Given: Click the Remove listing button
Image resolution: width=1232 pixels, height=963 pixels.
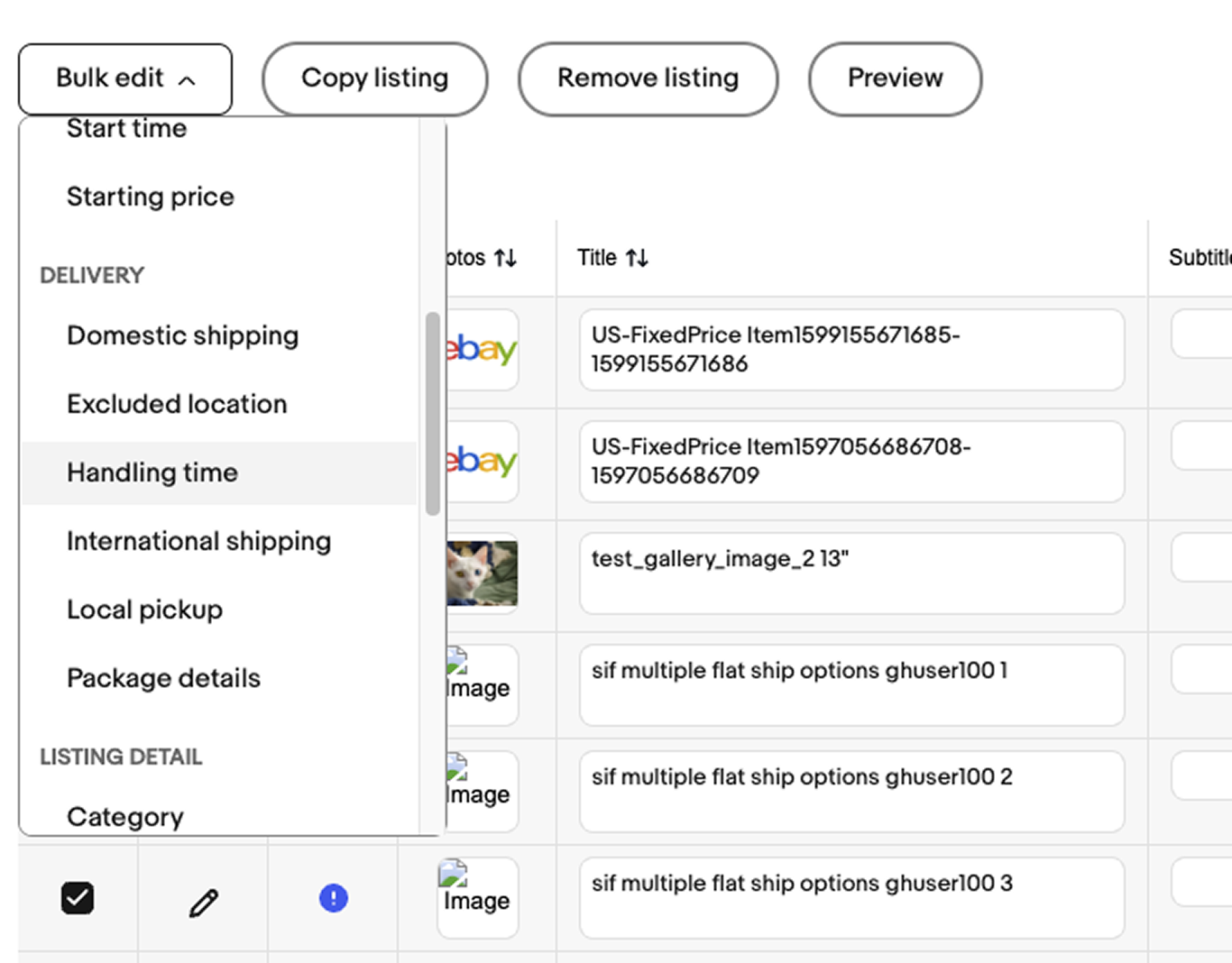Looking at the screenshot, I should tap(648, 78).
